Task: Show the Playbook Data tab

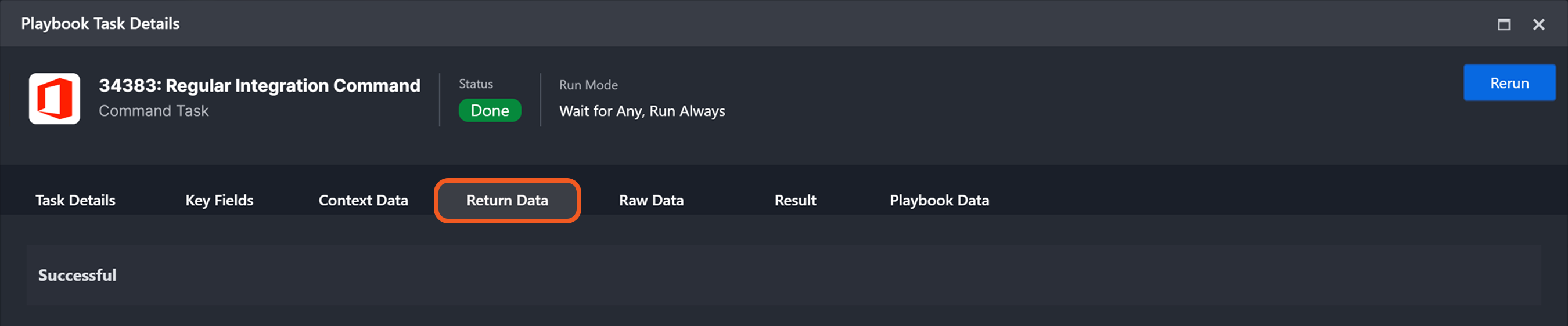Action: coord(938,200)
